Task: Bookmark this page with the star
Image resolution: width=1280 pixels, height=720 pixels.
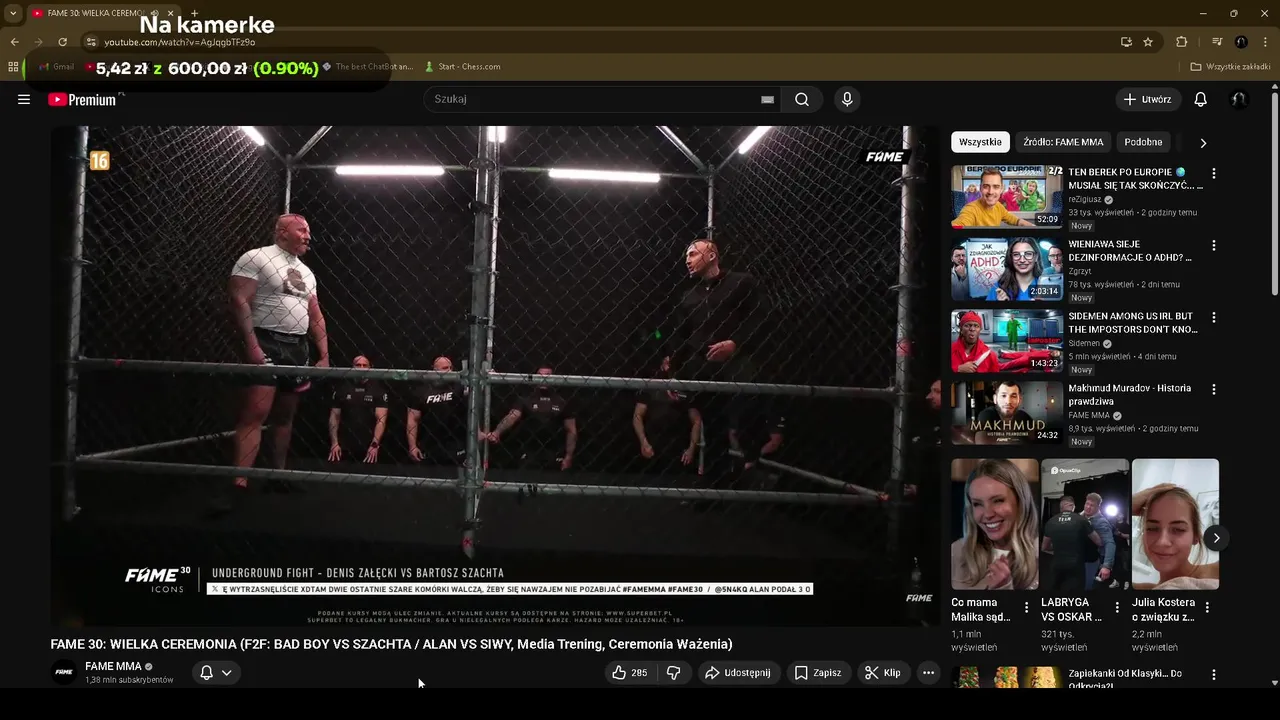Action: click(1148, 42)
